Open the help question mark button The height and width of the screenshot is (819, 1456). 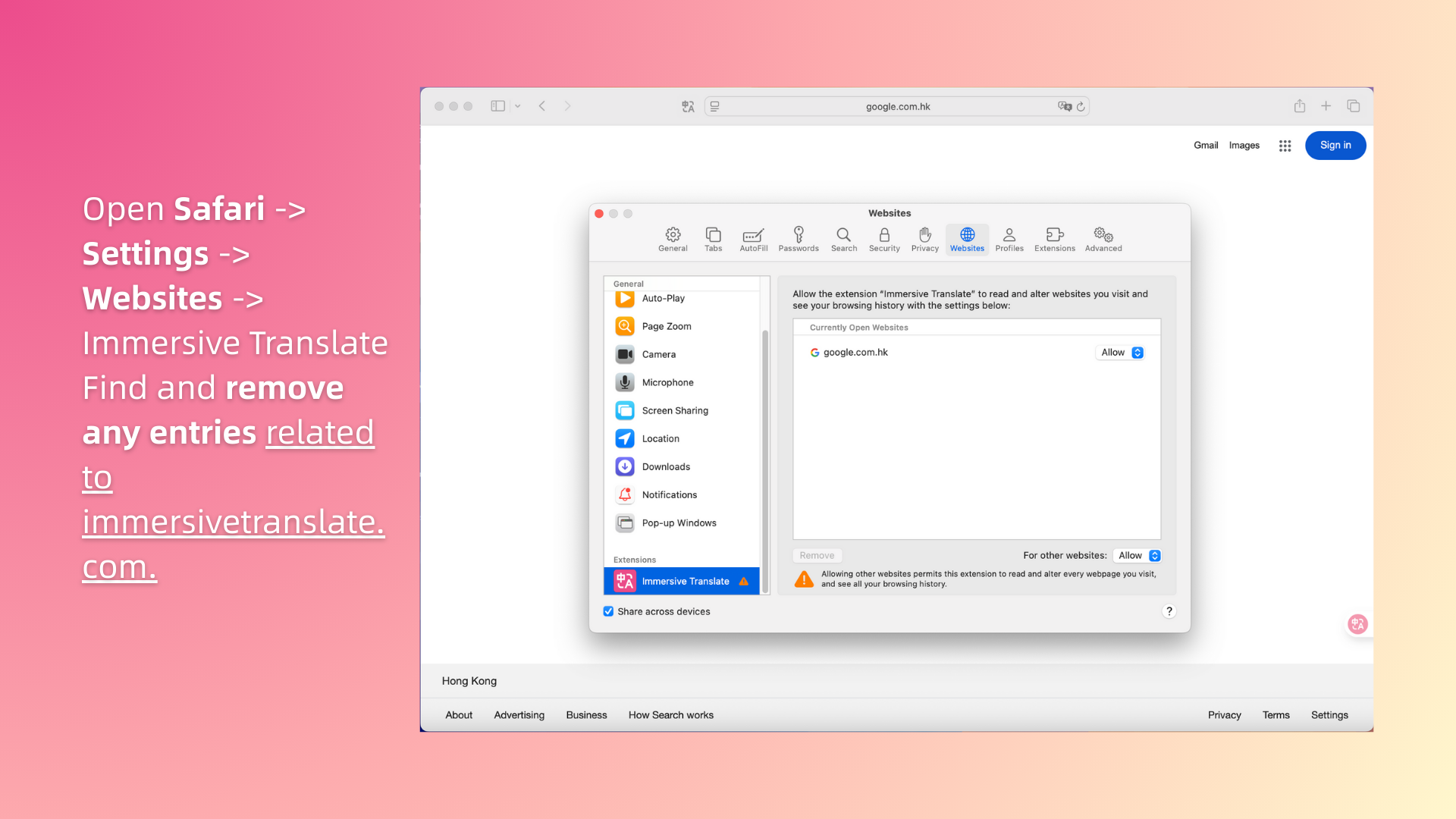(x=1169, y=611)
